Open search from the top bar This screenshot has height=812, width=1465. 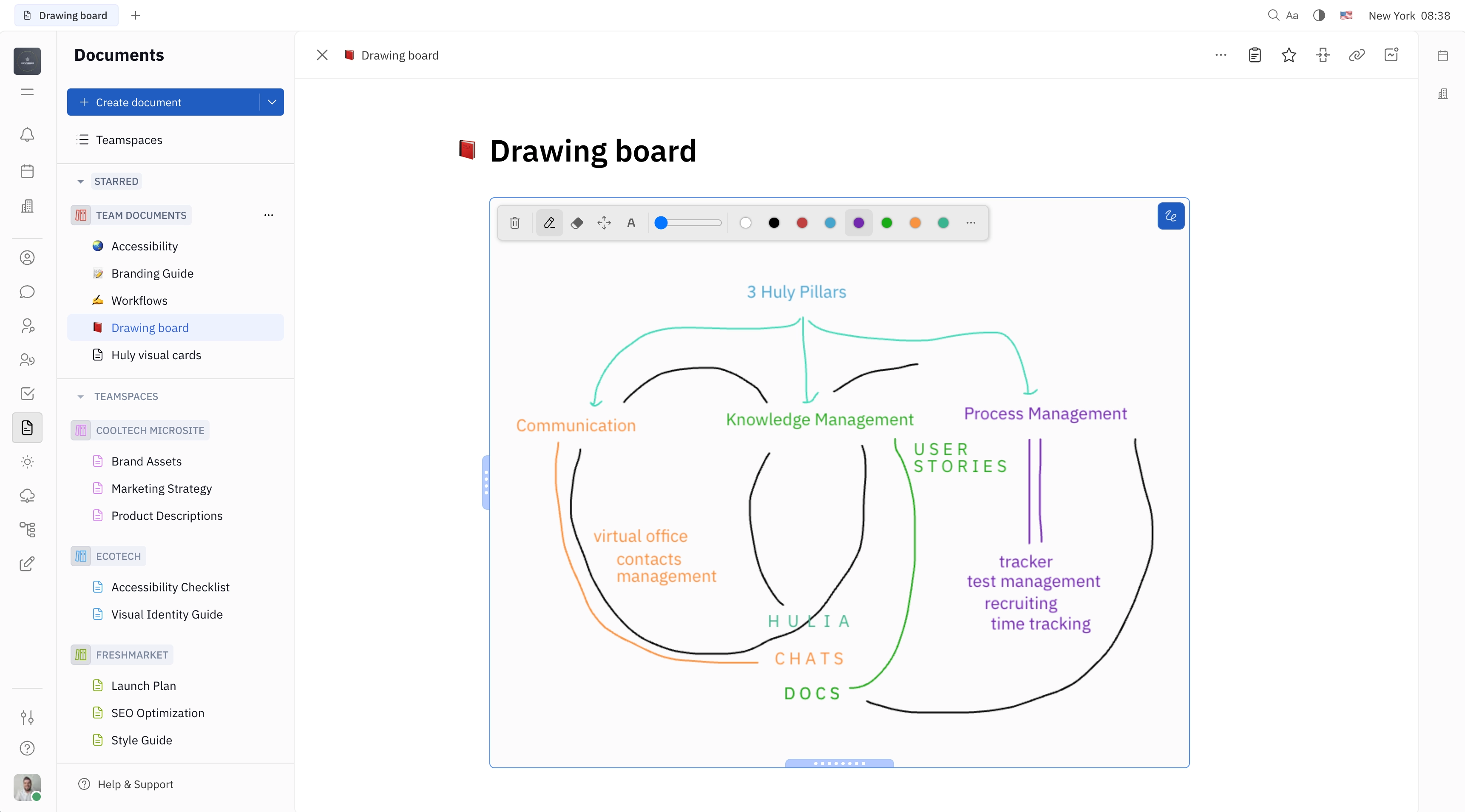[x=1273, y=15]
